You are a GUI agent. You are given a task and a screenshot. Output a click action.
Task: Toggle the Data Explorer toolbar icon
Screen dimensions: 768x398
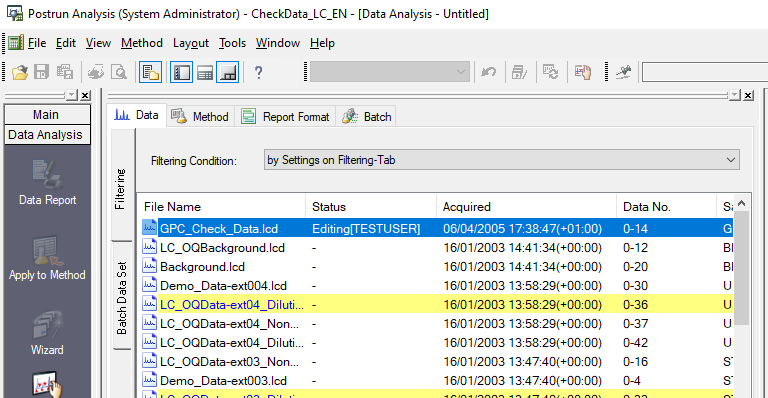click(150, 72)
